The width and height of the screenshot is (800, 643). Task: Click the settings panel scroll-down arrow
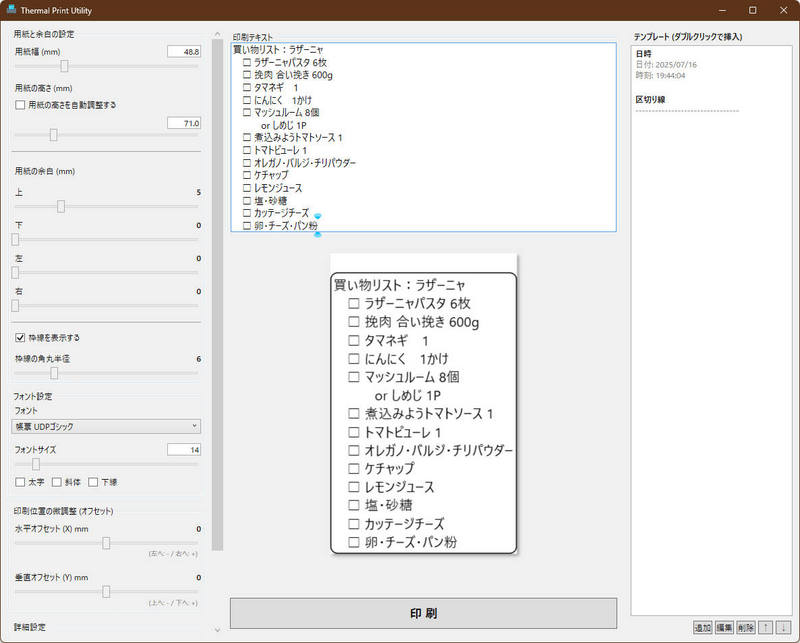click(218, 630)
